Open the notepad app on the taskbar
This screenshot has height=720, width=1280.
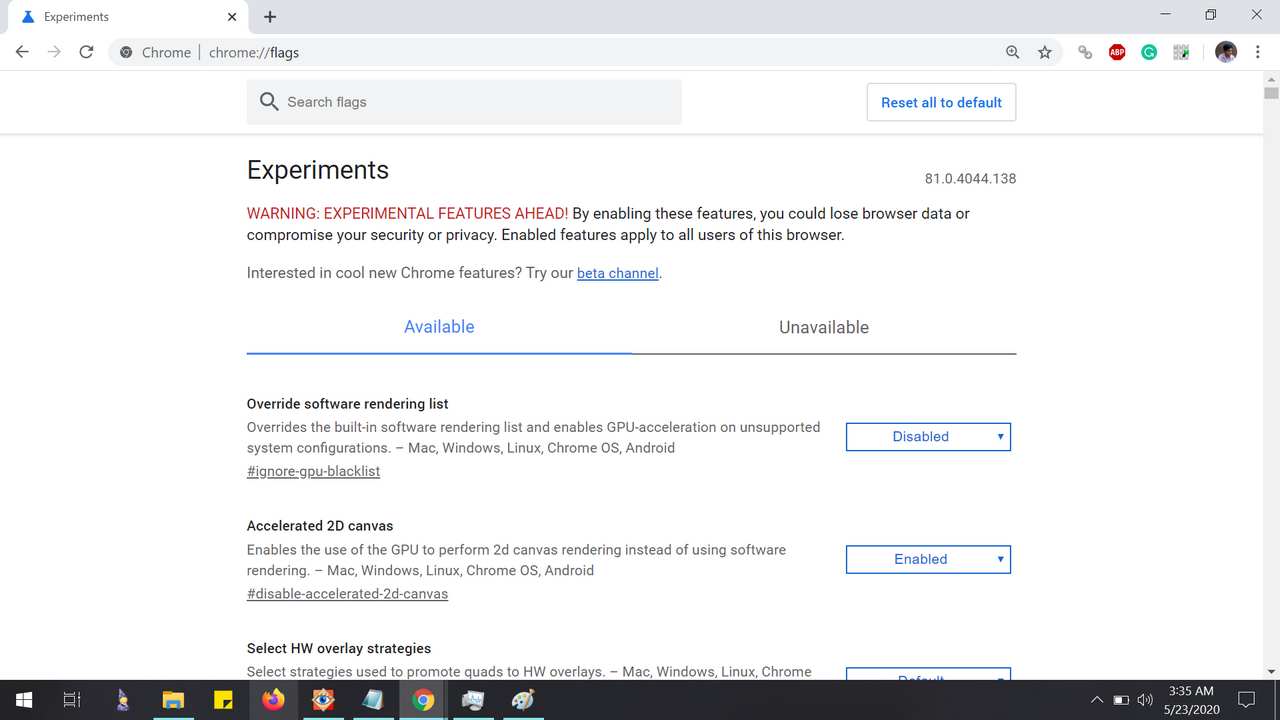pos(373,700)
